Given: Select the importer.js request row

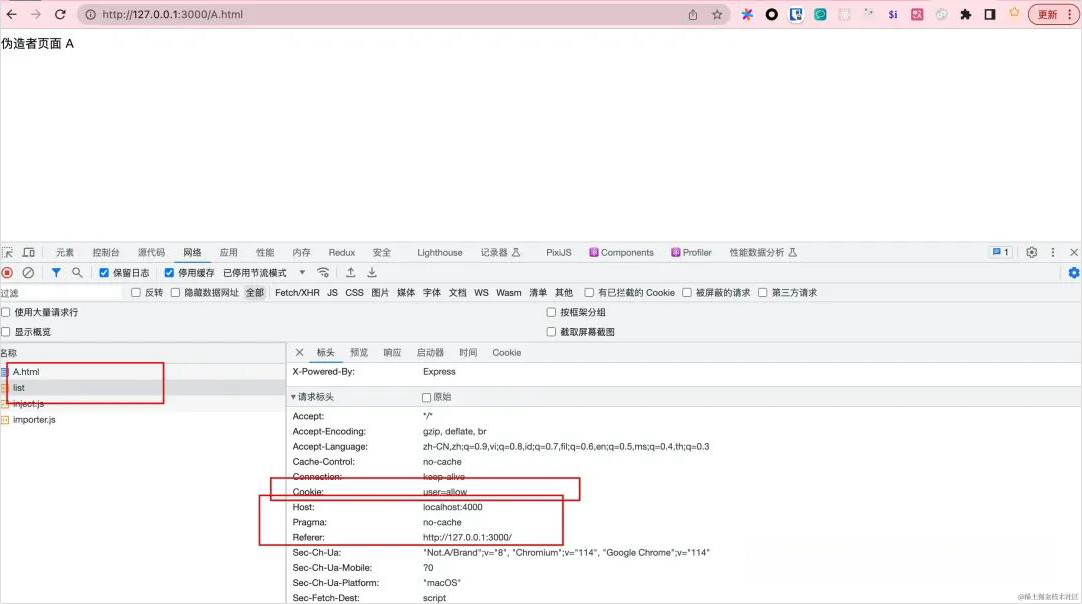Looking at the screenshot, I should tap(143, 420).
